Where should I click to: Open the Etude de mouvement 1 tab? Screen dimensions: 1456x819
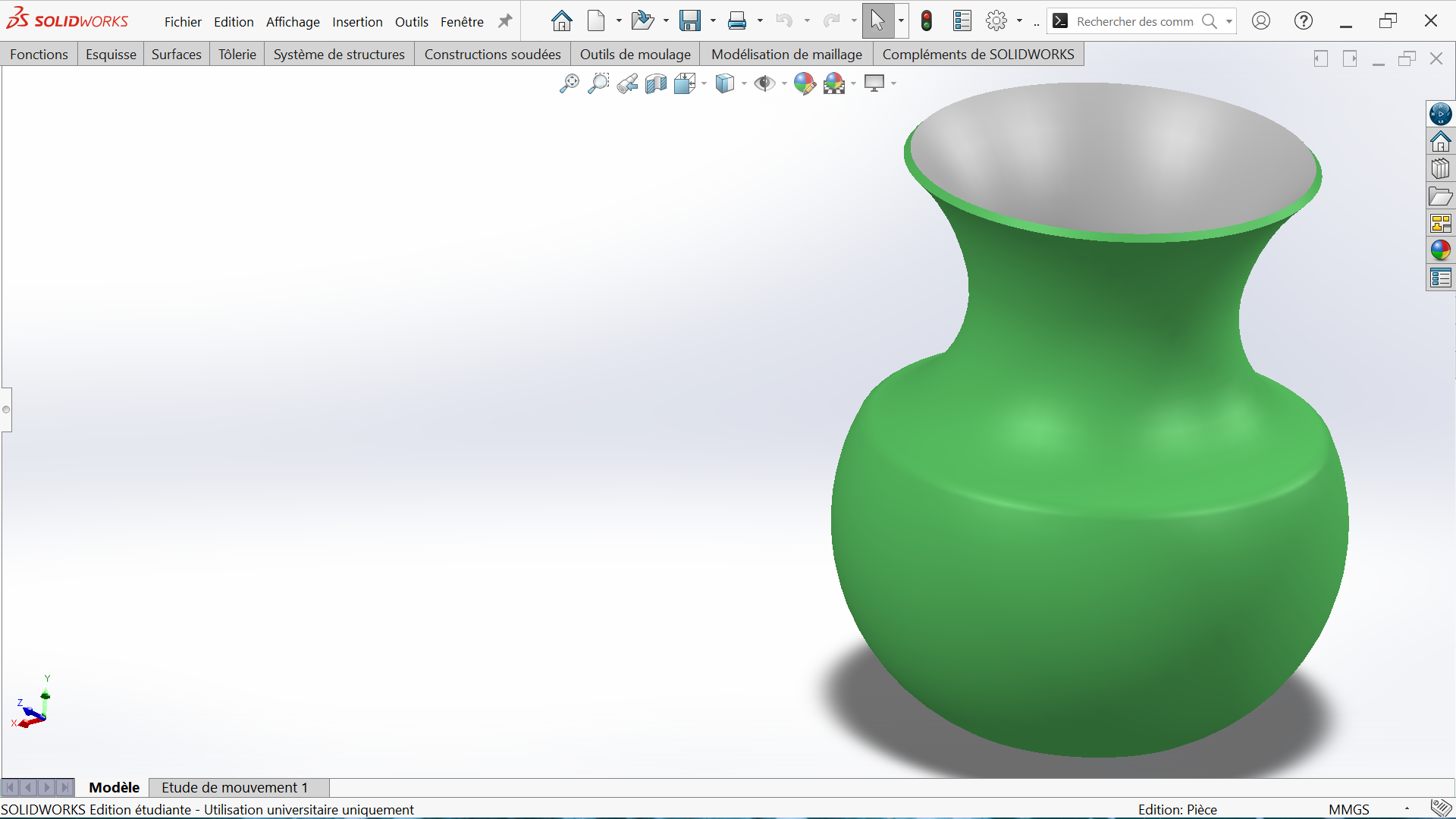click(235, 787)
